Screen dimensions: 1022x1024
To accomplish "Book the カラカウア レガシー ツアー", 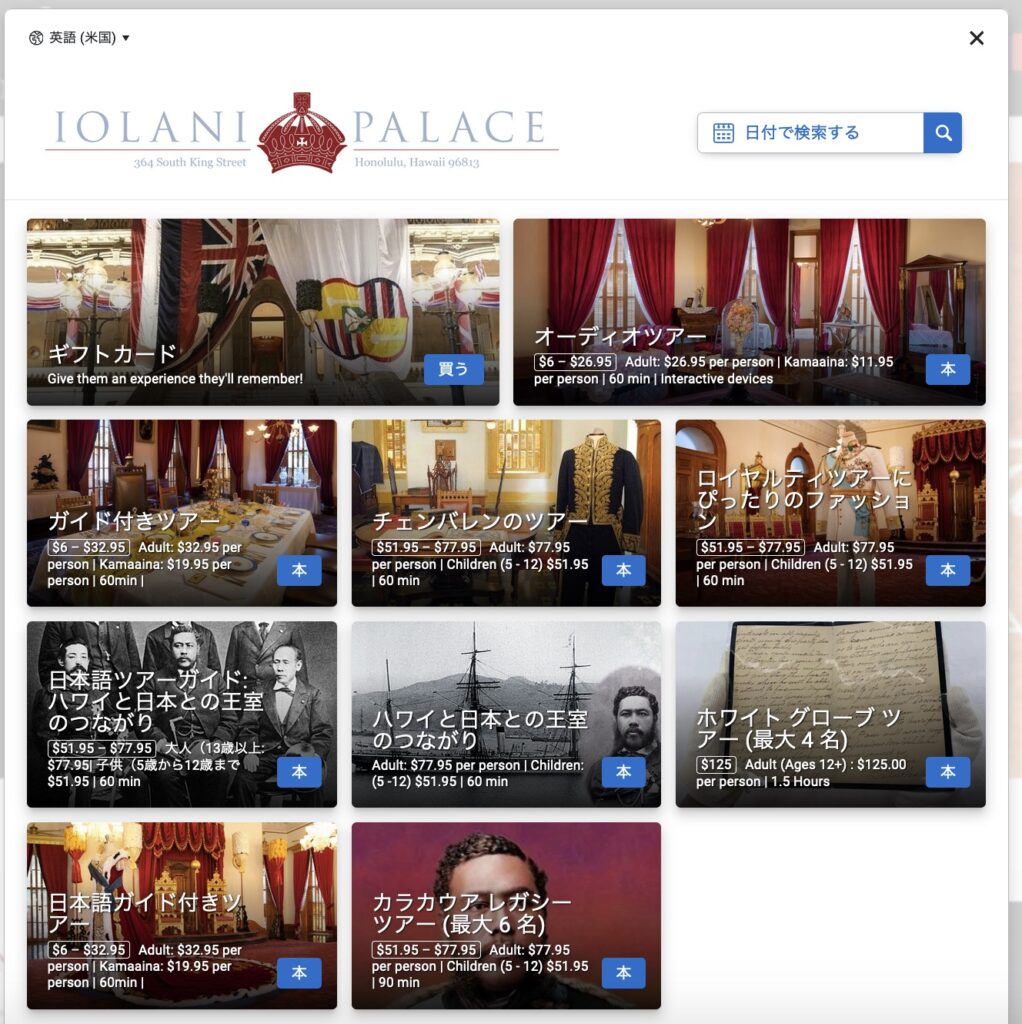I will (623, 973).
